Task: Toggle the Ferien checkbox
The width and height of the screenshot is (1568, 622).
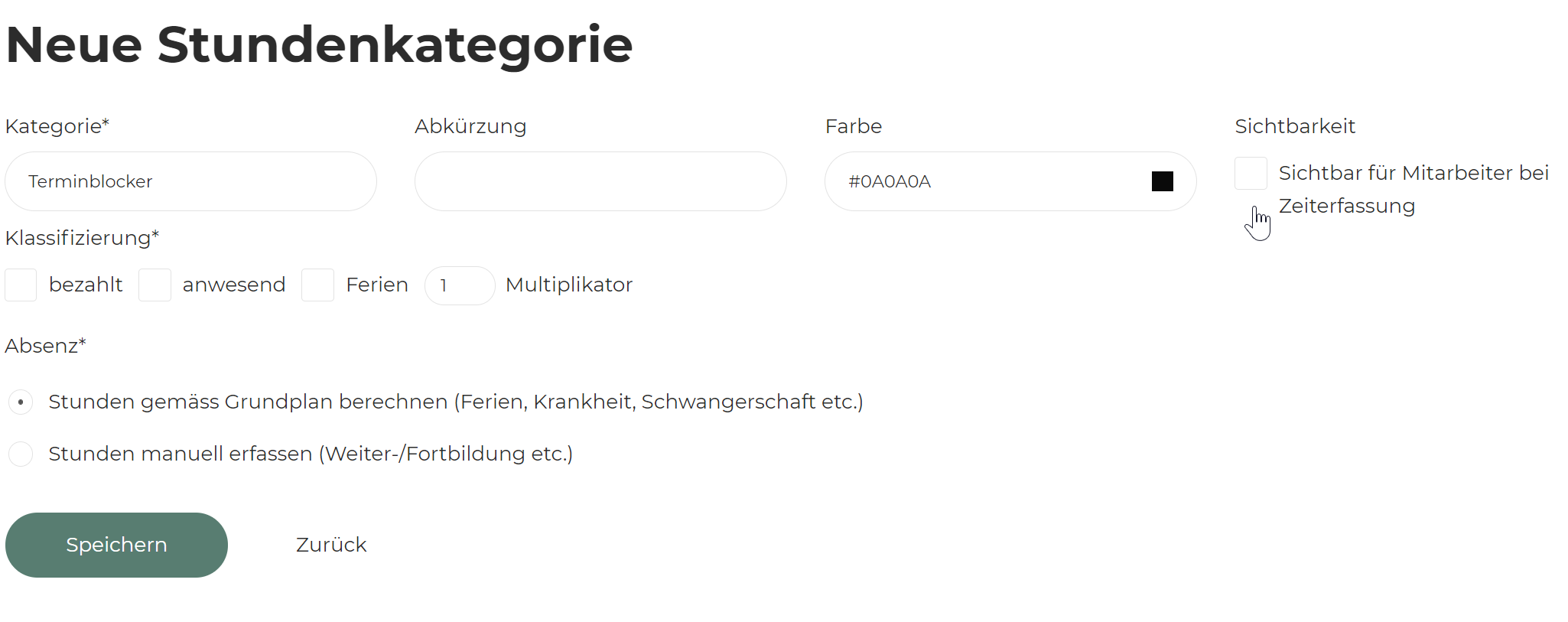Action: [x=317, y=285]
